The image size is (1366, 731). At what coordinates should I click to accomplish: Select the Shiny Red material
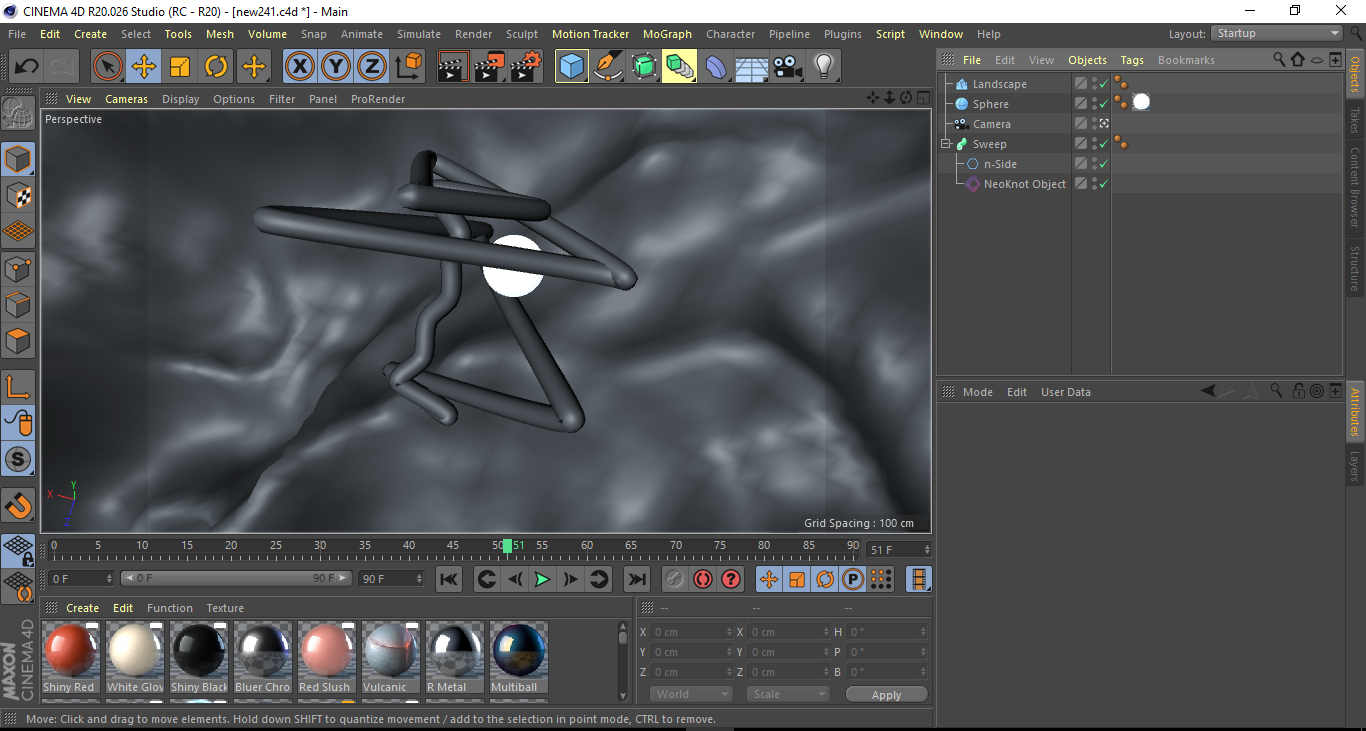[70, 657]
